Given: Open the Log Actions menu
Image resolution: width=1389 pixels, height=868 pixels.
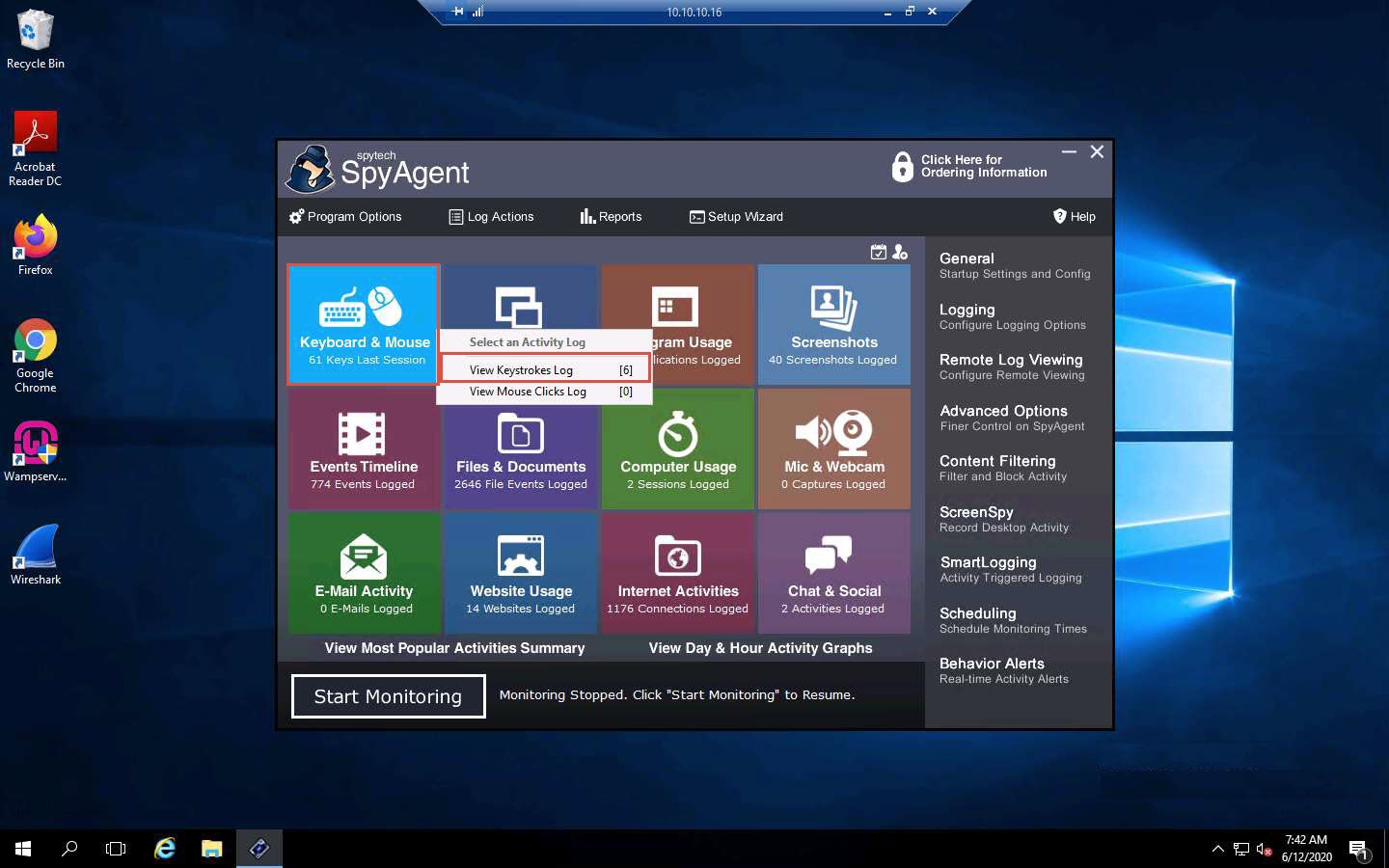Looking at the screenshot, I should coord(491,217).
